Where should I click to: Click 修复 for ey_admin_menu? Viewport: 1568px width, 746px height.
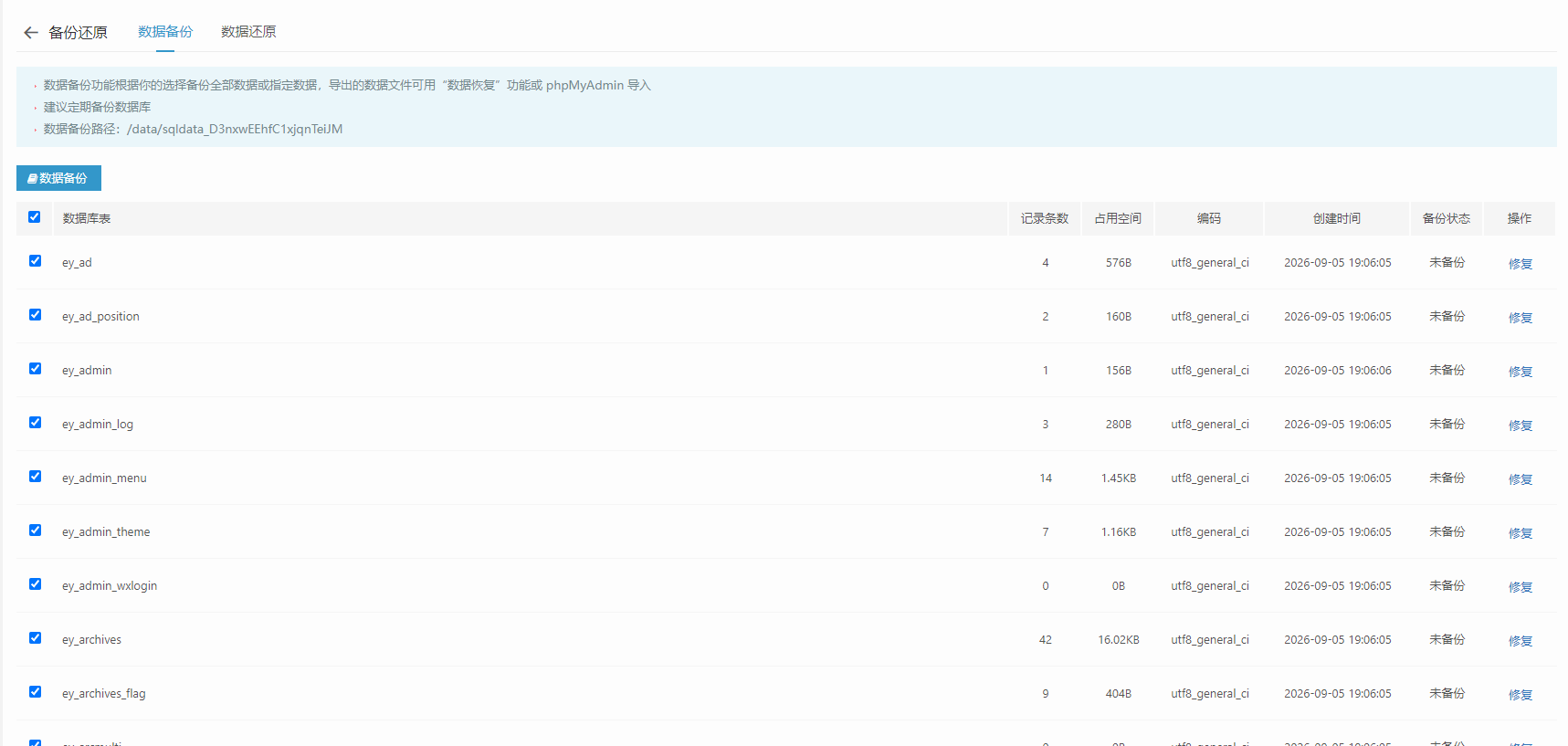pyautogui.click(x=1521, y=479)
